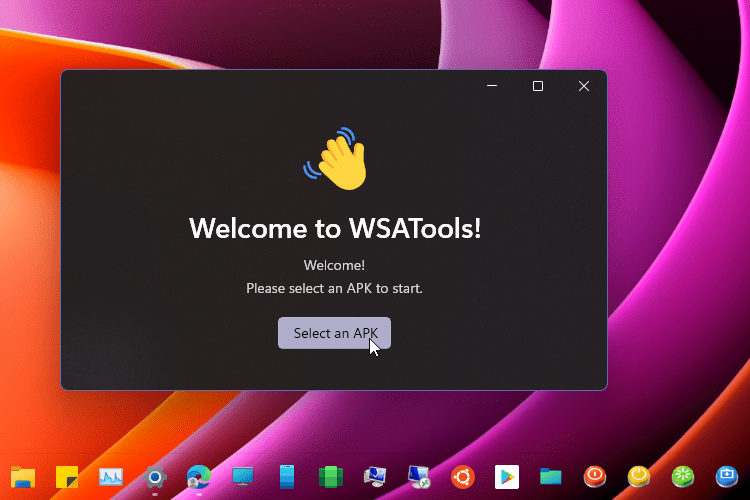This screenshot has width=750, height=500.
Task: Minimize the WSATools window
Action: [492, 86]
